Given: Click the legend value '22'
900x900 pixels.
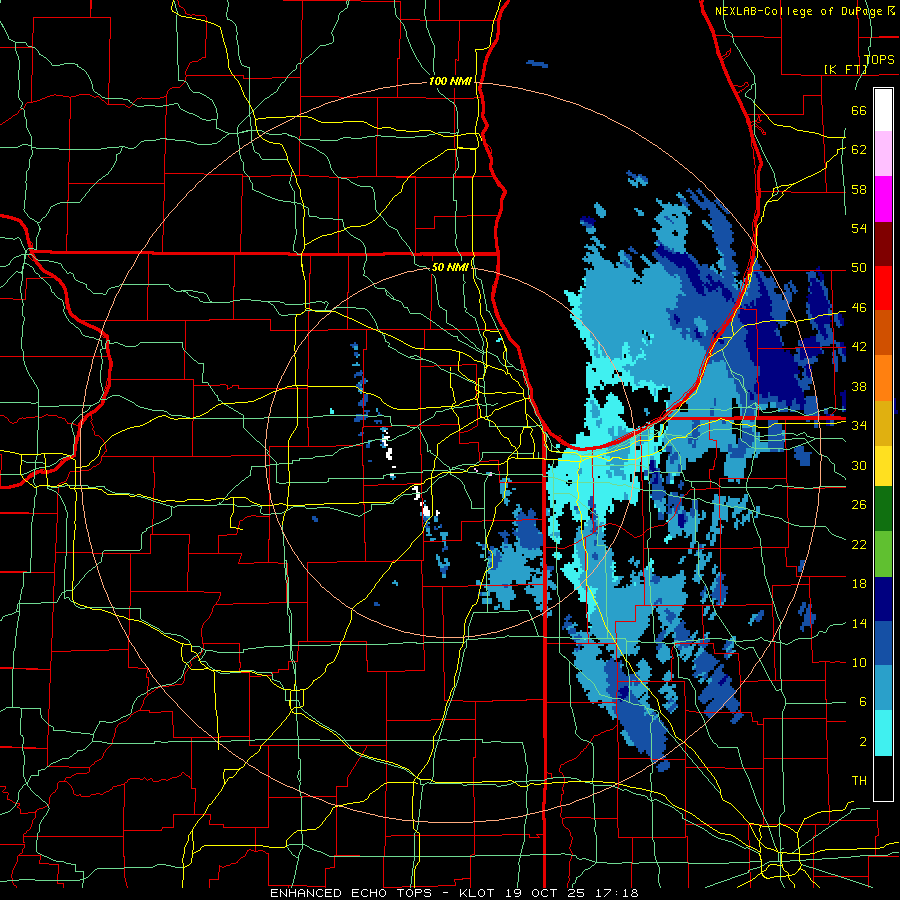Looking at the screenshot, I should pos(859,544).
